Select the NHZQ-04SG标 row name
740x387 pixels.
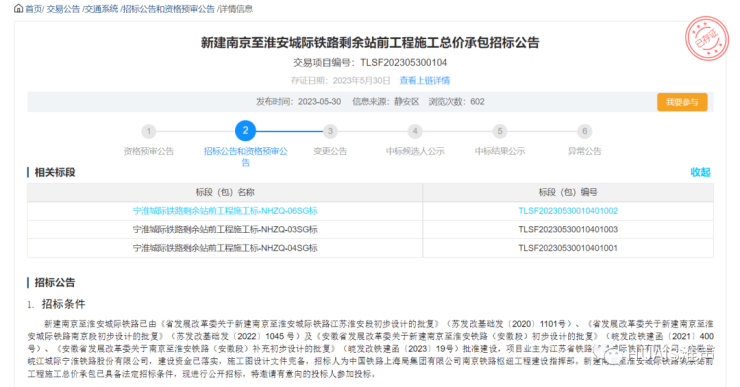(225, 248)
